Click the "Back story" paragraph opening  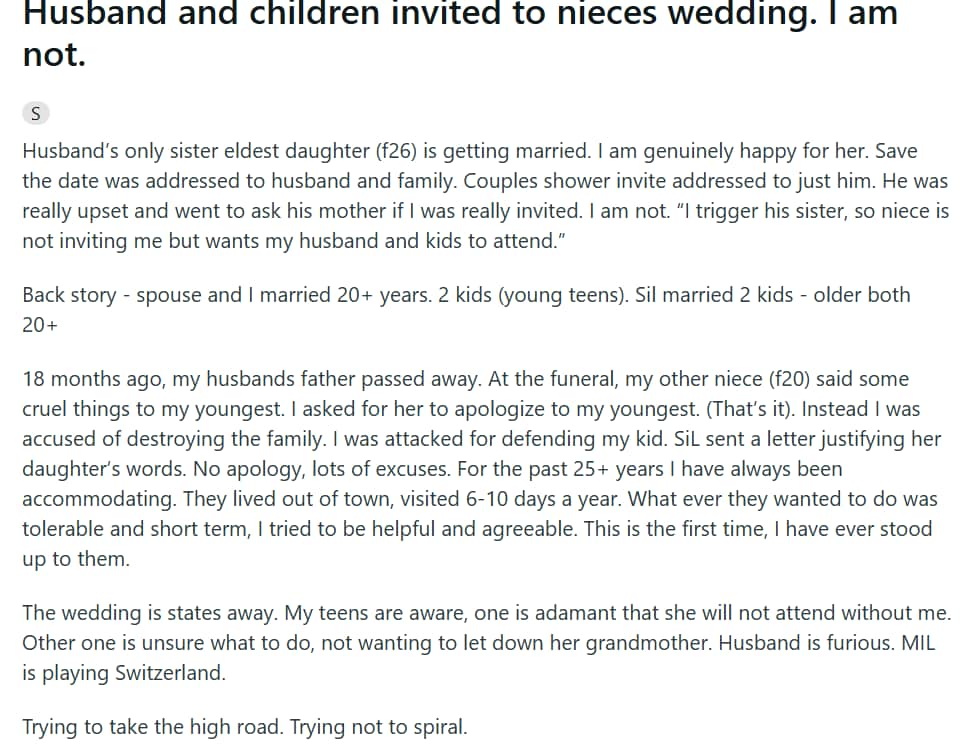tap(68, 295)
